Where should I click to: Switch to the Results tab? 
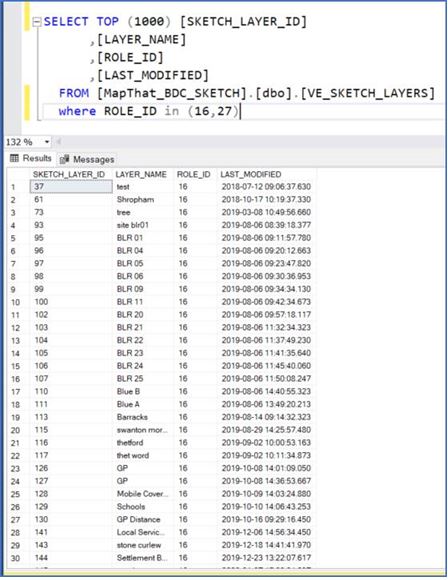(x=31, y=159)
